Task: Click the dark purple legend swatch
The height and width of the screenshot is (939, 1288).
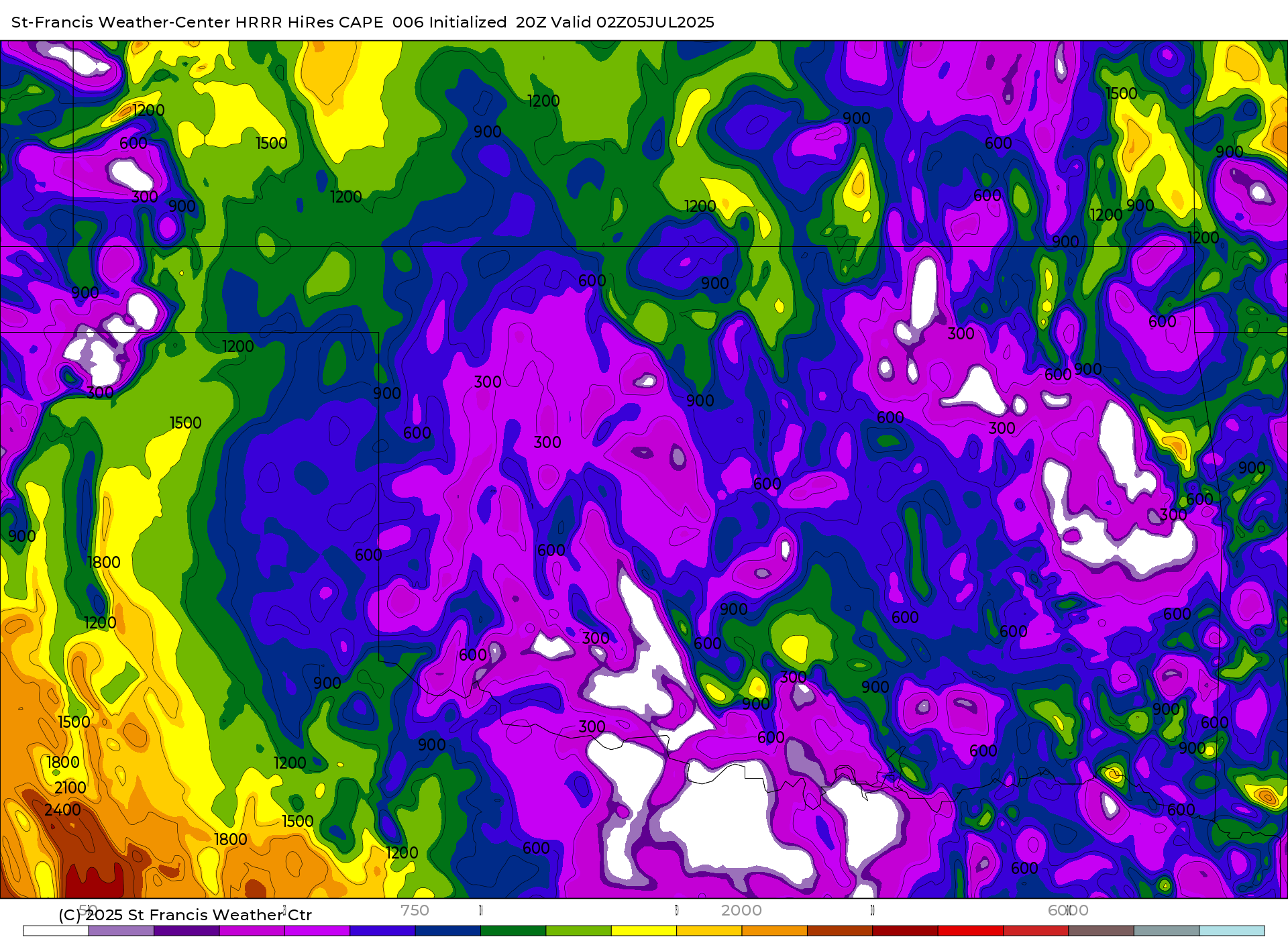Action: tap(186, 931)
